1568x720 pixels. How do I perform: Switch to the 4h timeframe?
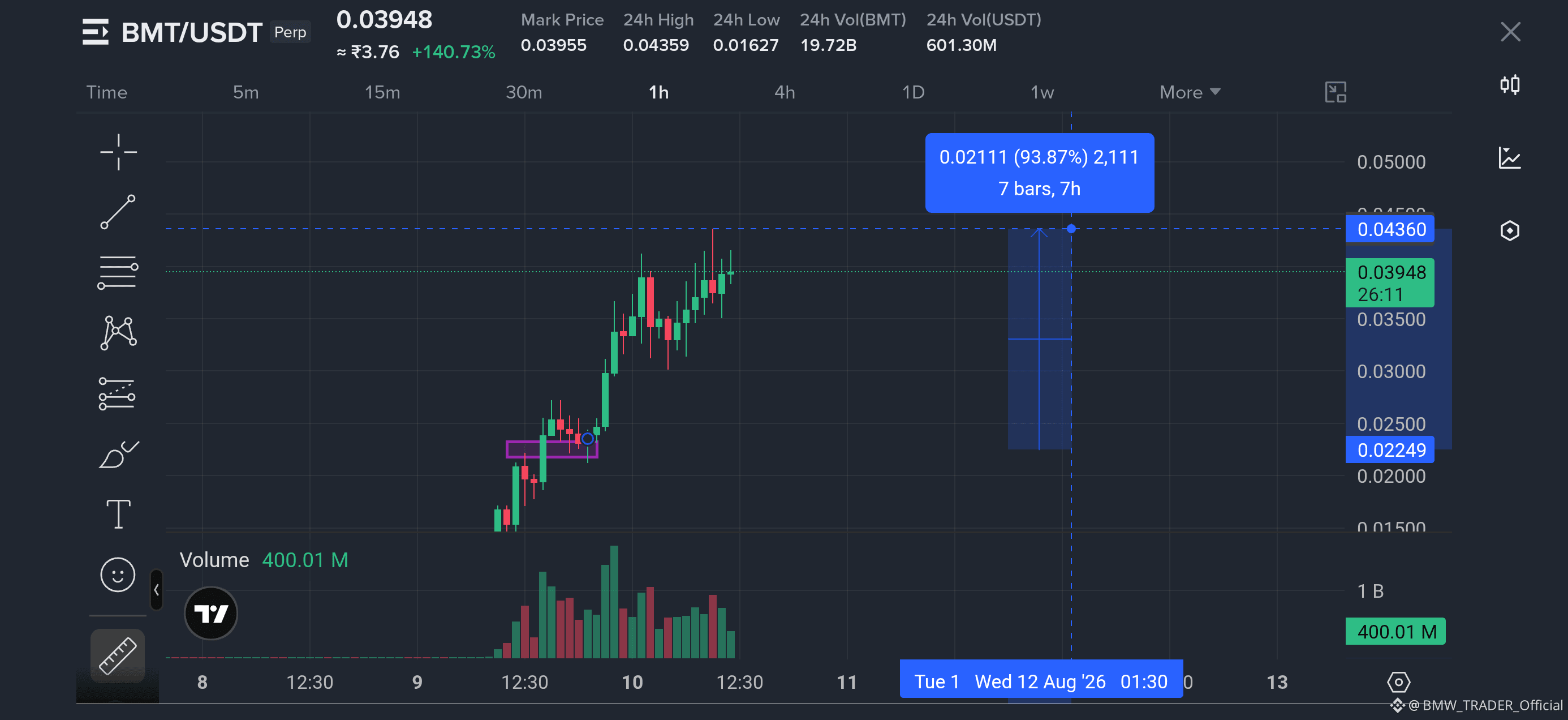[785, 92]
